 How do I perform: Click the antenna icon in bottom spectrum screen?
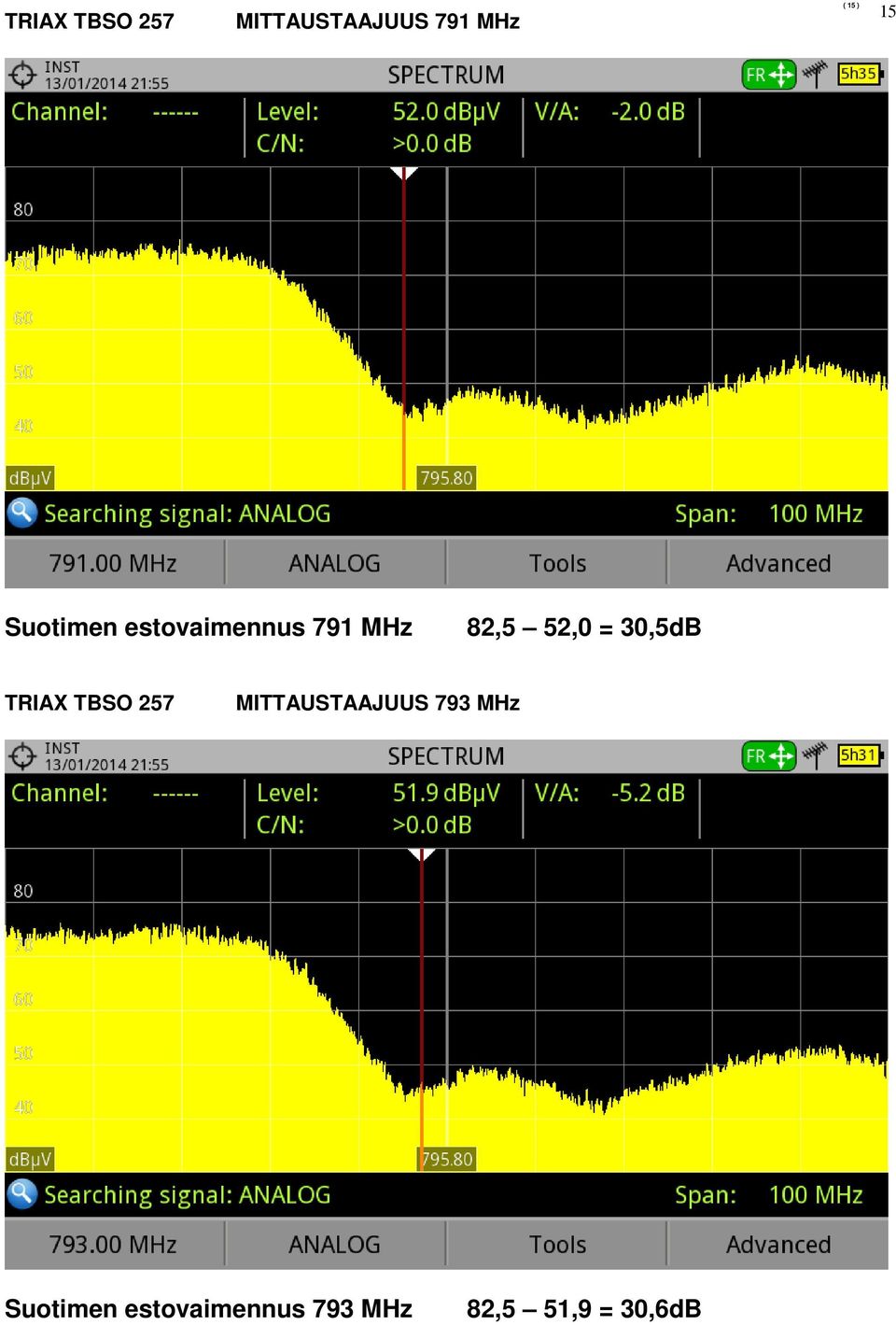(x=816, y=754)
